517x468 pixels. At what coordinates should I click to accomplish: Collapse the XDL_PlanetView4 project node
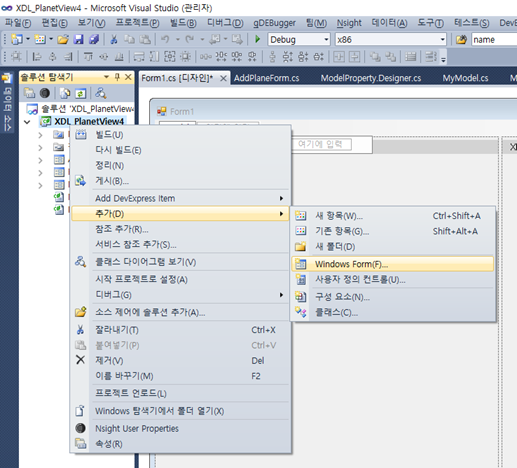(x=27, y=122)
